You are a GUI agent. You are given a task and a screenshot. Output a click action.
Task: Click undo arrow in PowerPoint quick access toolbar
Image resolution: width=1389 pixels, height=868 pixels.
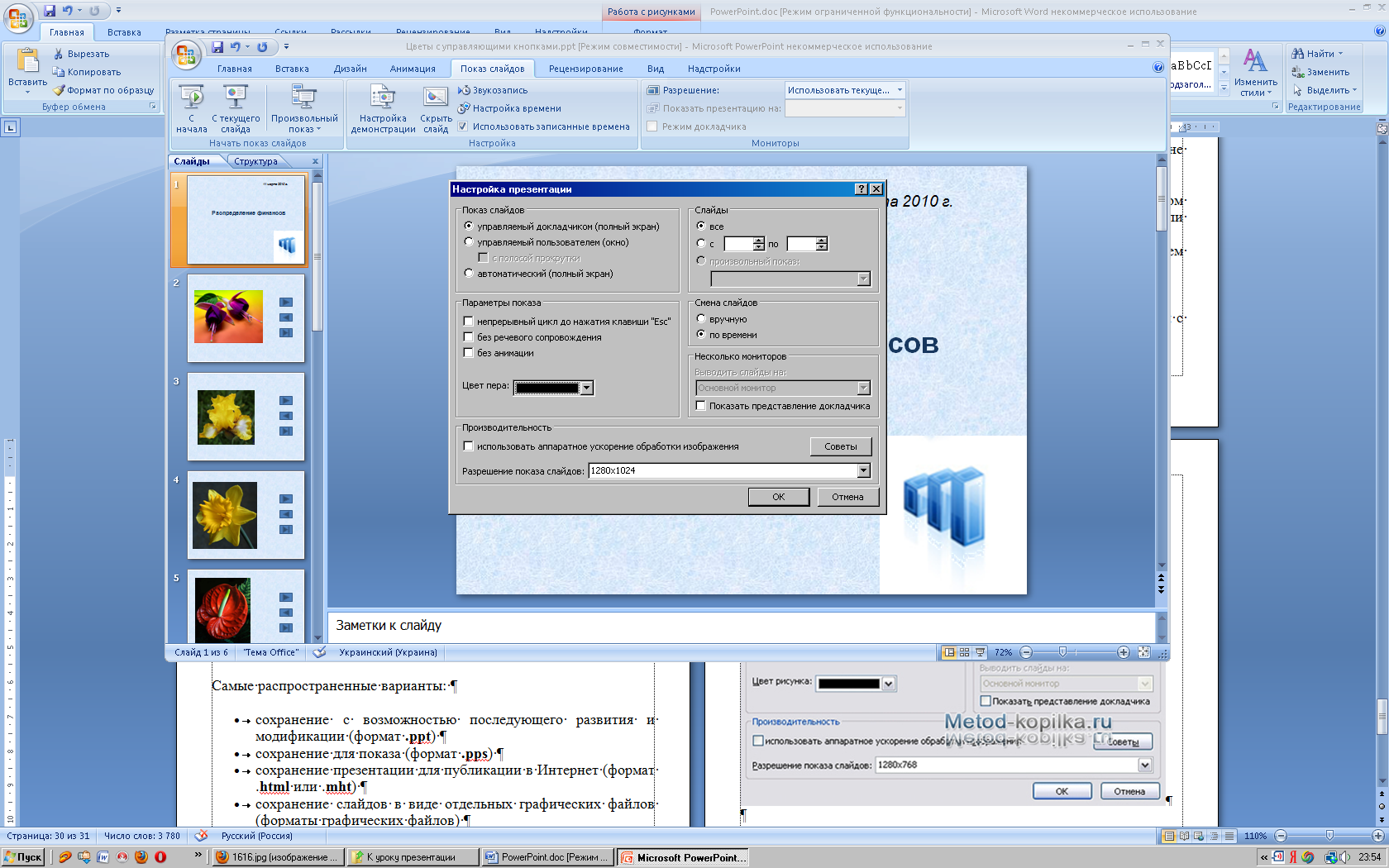pyautogui.click(x=236, y=47)
